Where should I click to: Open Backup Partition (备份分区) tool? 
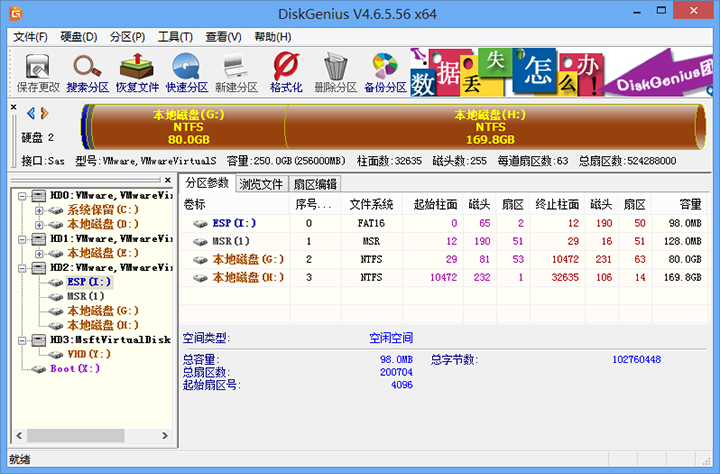[x=385, y=73]
